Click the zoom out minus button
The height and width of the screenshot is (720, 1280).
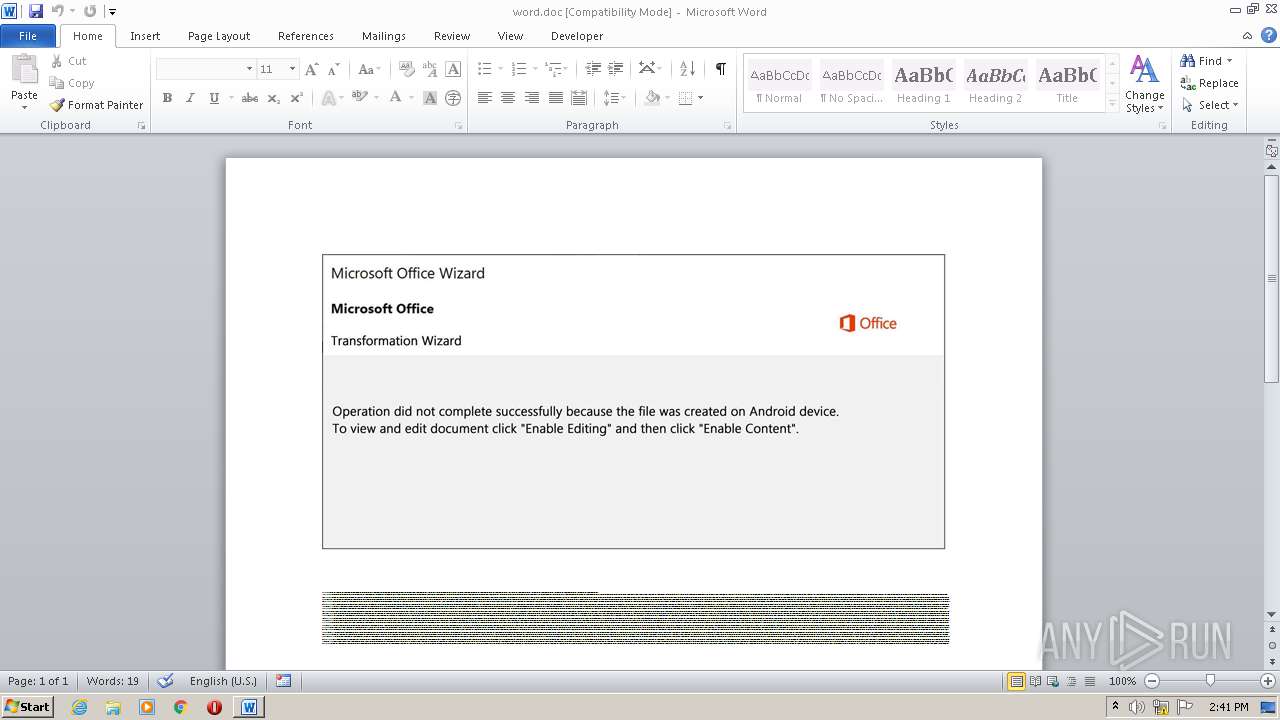pyautogui.click(x=1152, y=681)
